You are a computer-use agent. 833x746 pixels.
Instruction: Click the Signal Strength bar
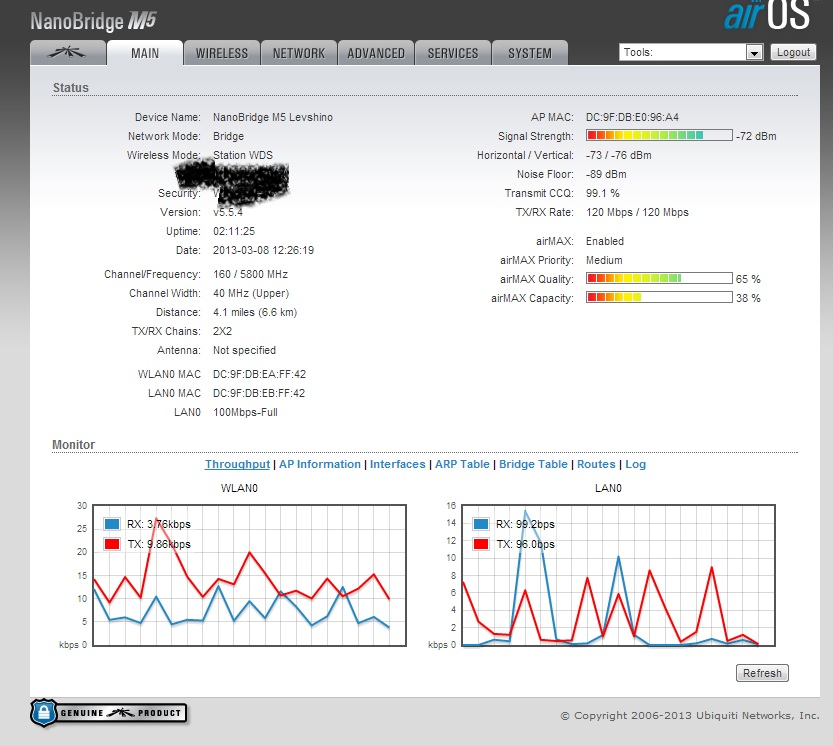tap(659, 135)
